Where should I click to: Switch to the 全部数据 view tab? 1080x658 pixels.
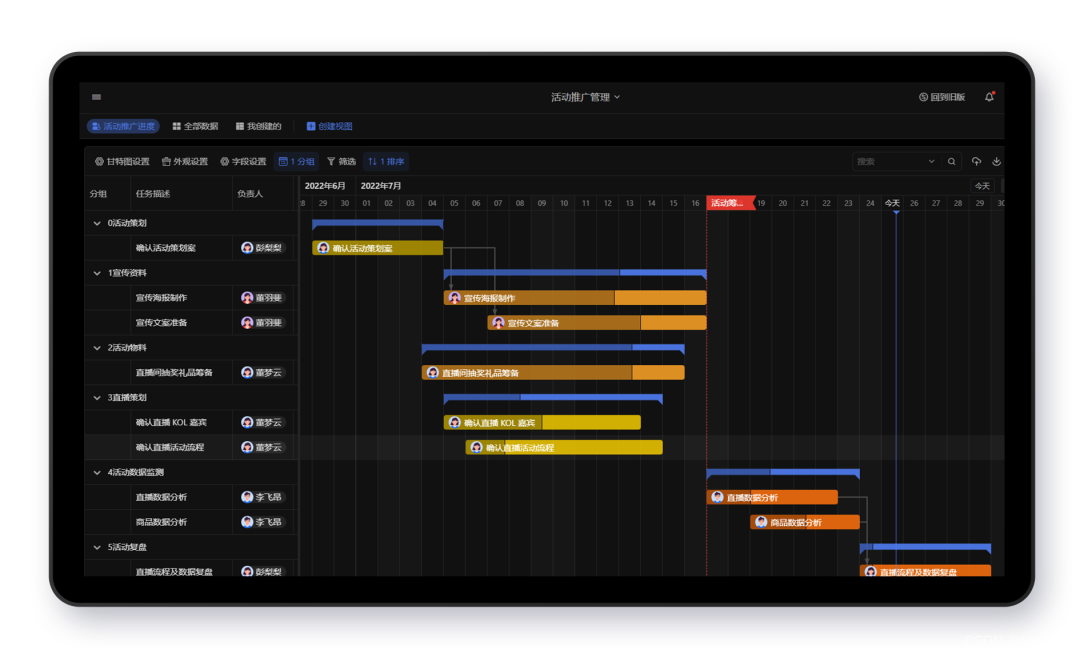point(196,126)
